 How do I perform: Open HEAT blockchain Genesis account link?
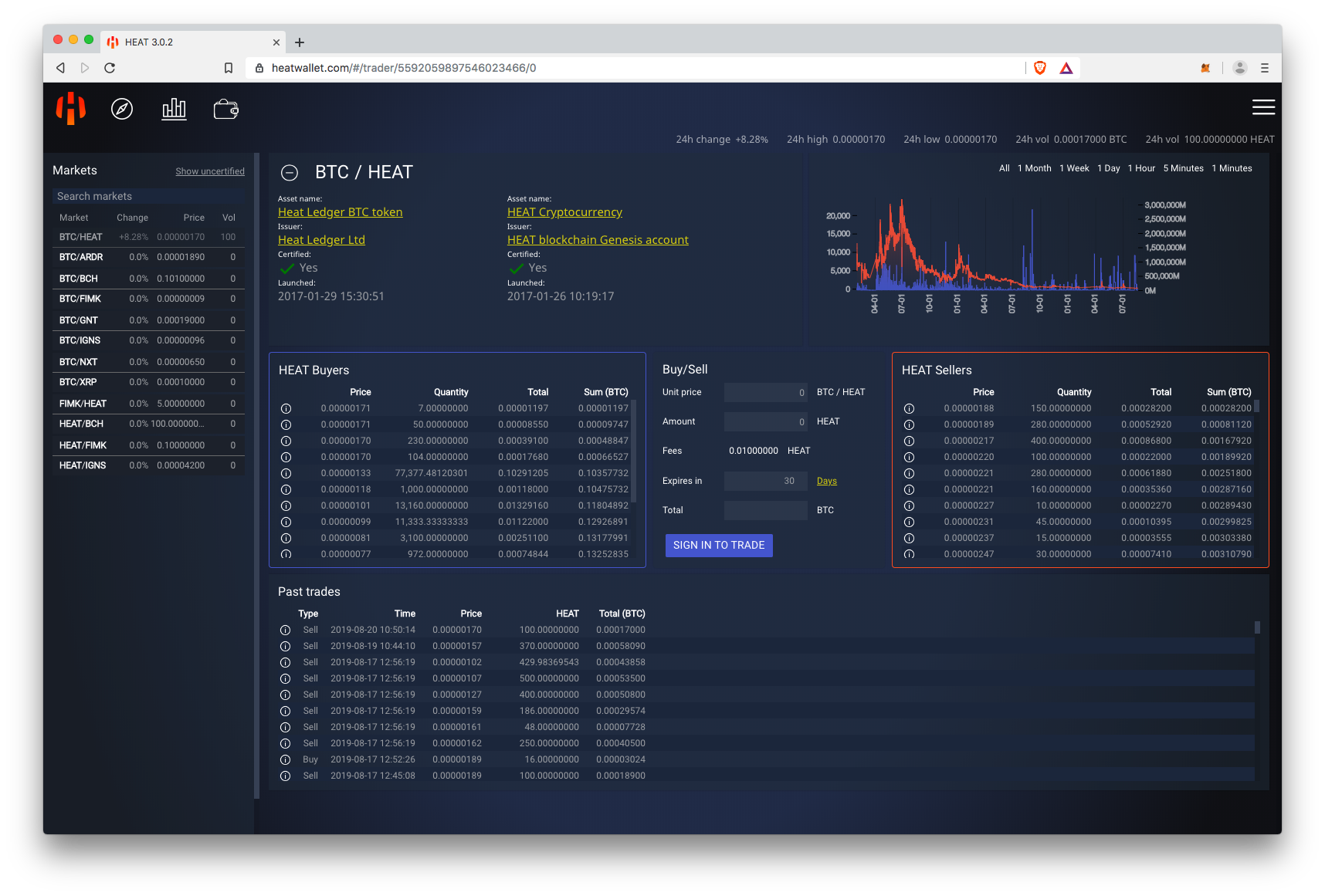click(x=598, y=240)
